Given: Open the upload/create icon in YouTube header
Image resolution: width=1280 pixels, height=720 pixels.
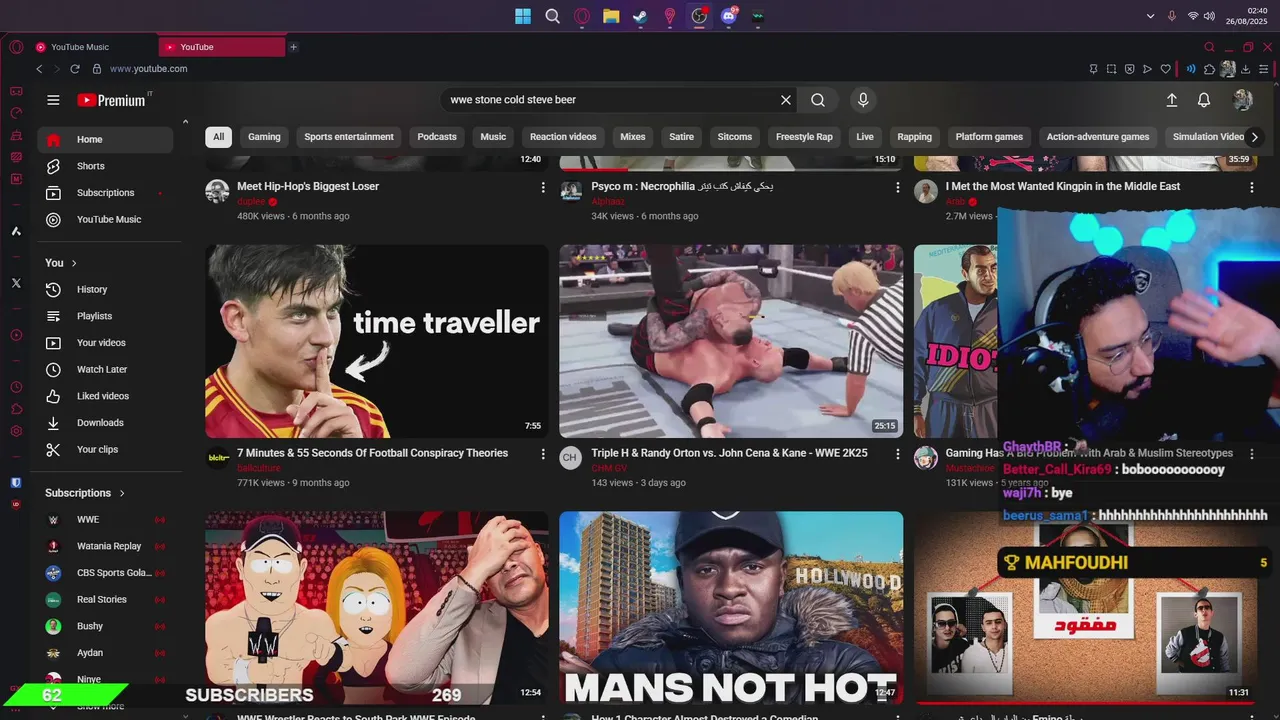Looking at the screenshot, I should click(1172, 100).
